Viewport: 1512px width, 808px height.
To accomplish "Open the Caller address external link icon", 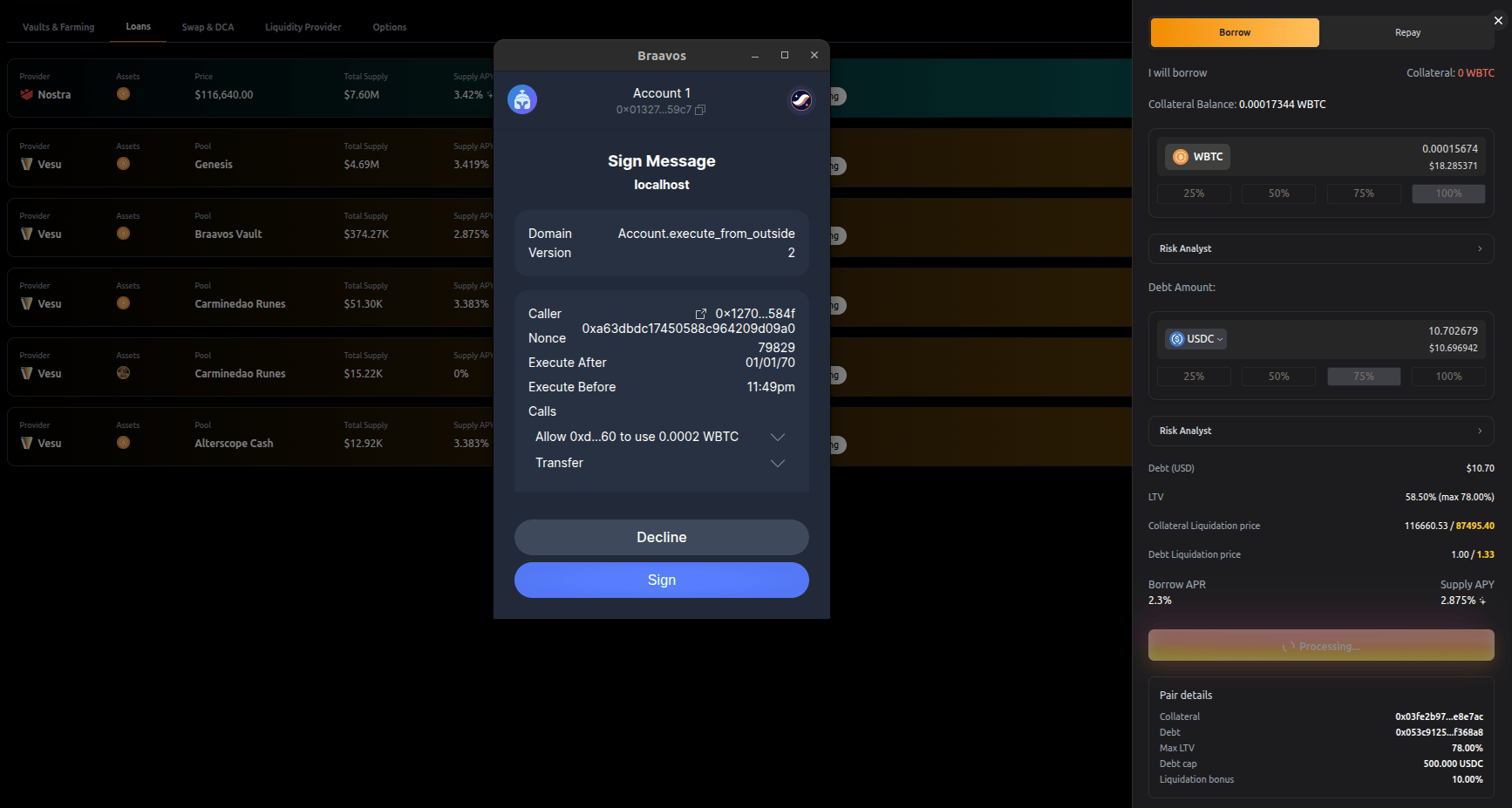I will tap(700, 314).
